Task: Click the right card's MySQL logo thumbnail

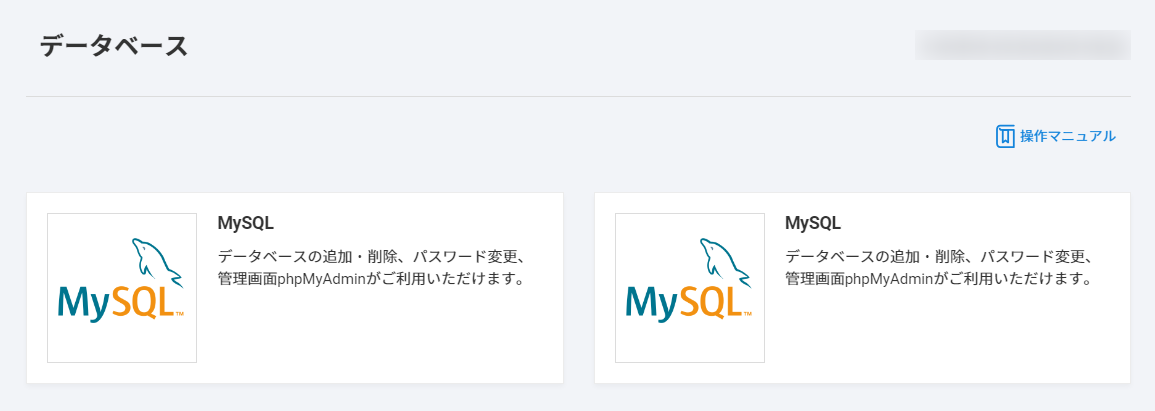Action: pos(690,288)
